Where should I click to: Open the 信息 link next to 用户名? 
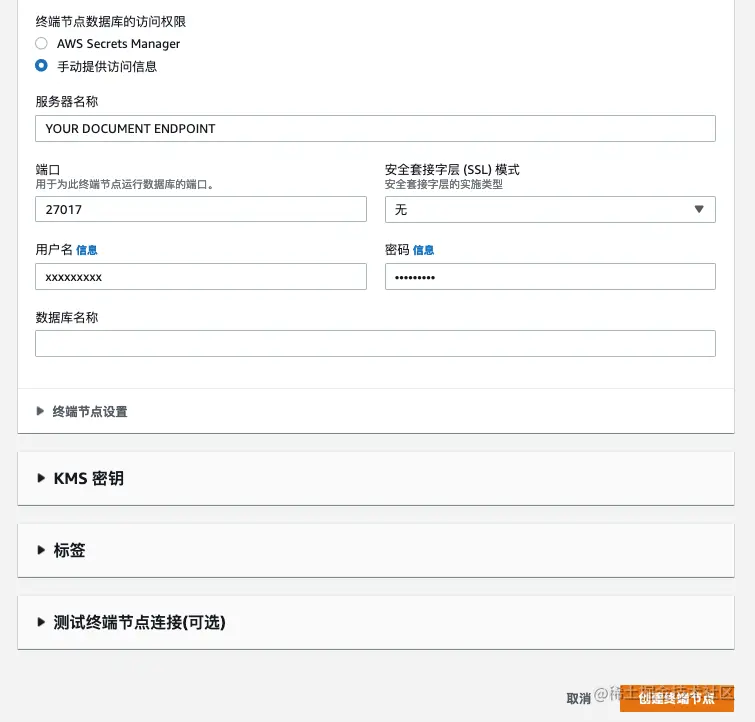click(87, 250)
